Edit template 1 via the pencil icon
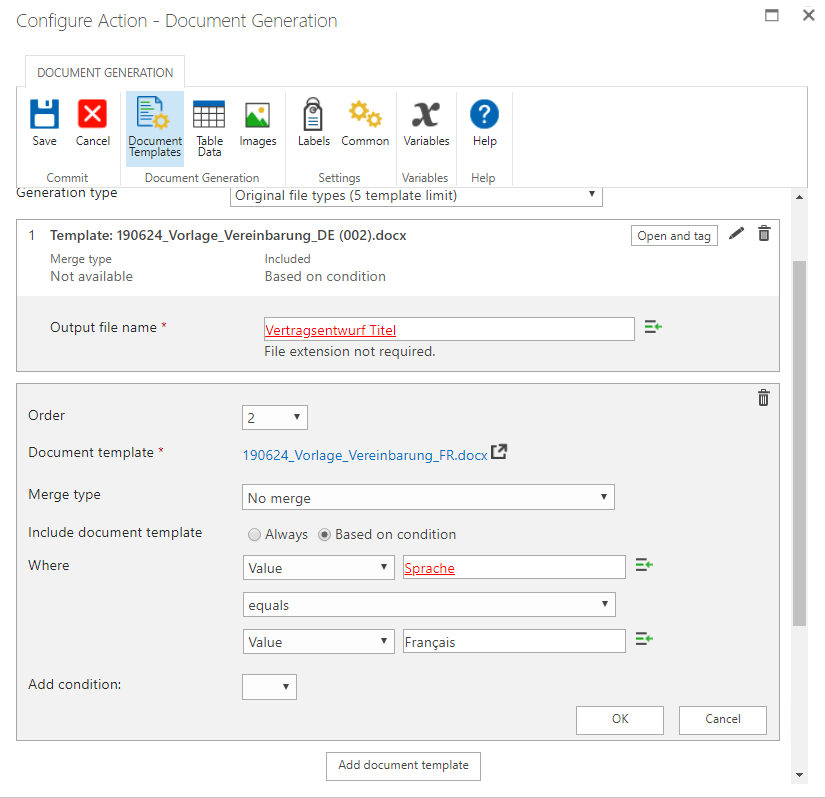Image resolution: width=825 pixels, height=798 pixels. click(737, 233)
